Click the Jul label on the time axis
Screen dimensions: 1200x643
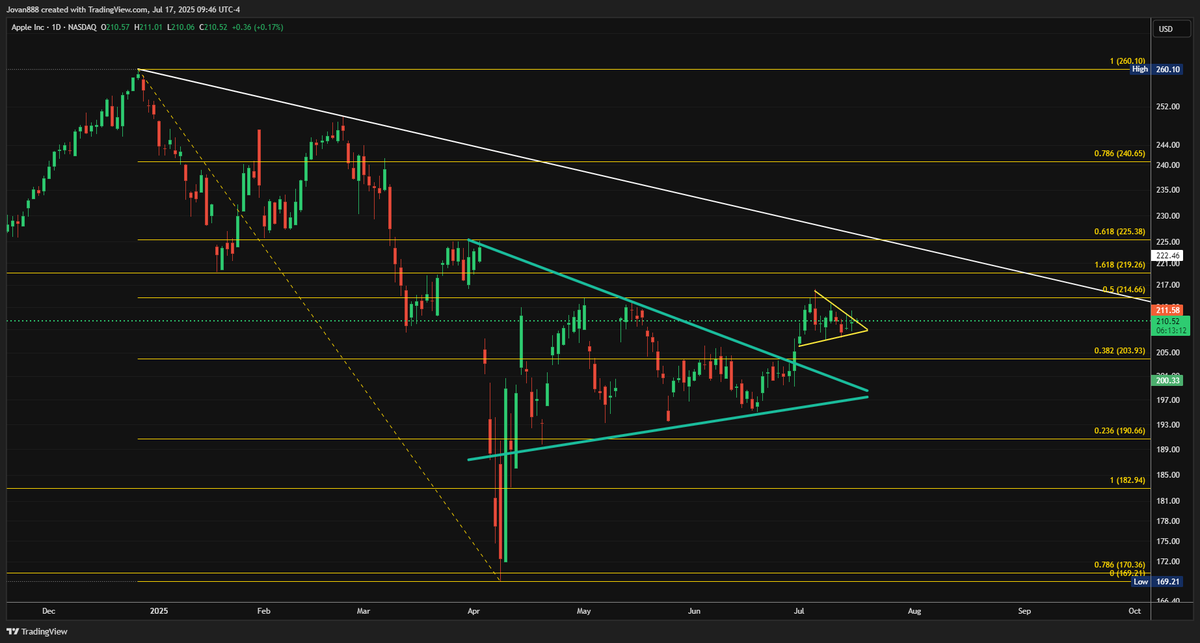800,610
